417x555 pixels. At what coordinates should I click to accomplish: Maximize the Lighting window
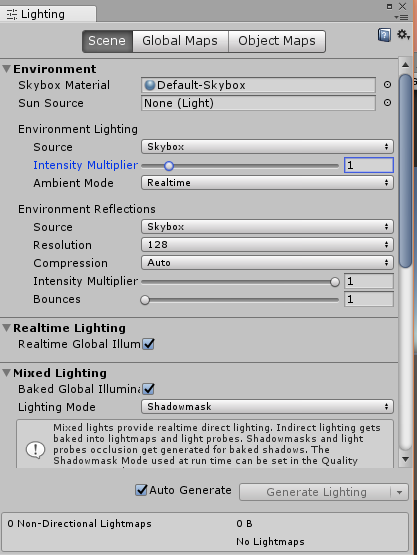click(x=390, y=6)
